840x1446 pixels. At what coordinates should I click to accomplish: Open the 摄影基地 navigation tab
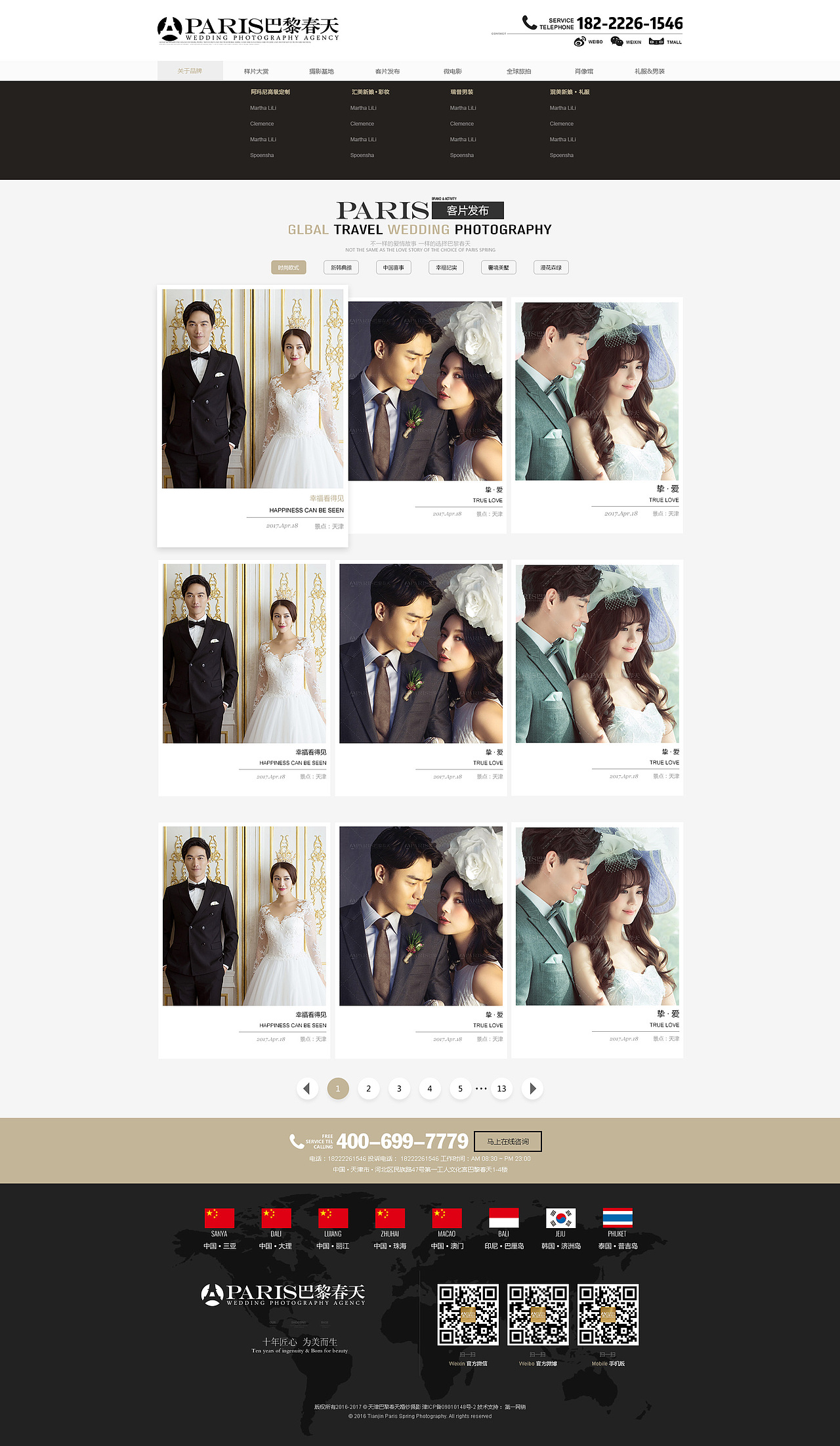click(322, 71)
